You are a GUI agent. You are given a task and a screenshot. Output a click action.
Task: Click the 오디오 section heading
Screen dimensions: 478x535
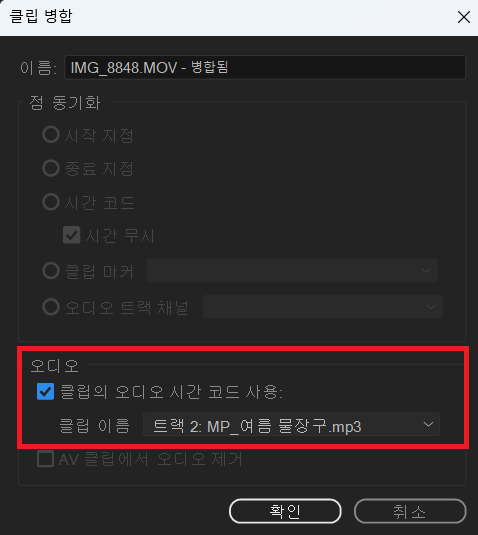[x=55, y=366]
